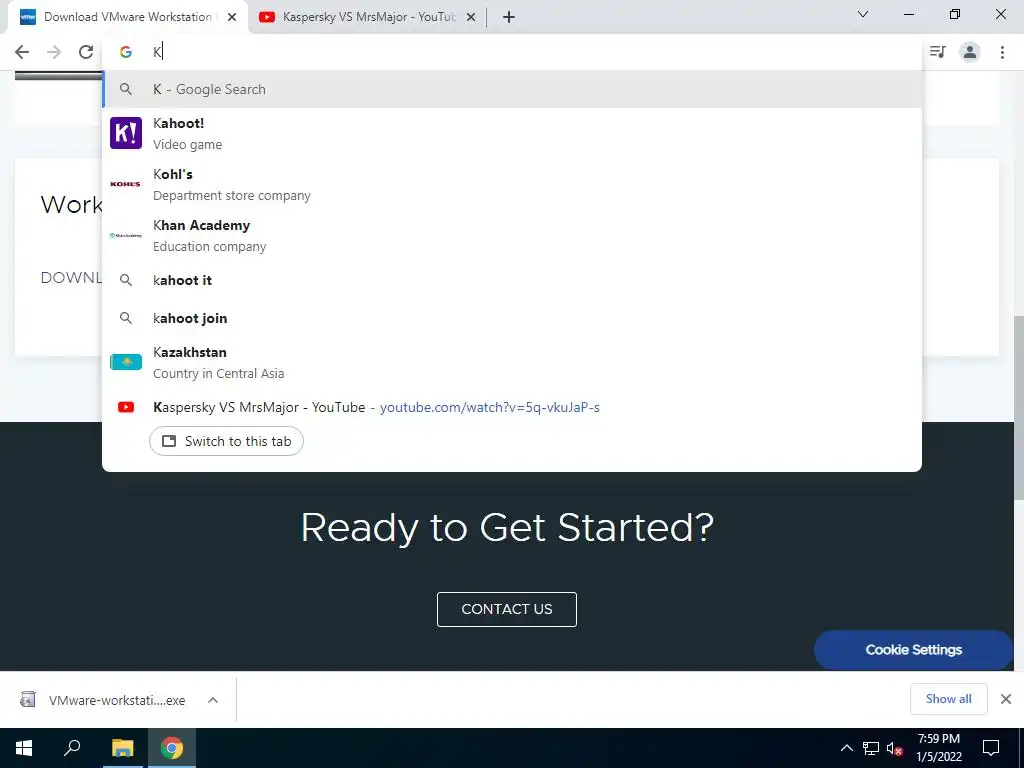Show hidden system tray icons
The width and height of the screenshot is (1024, 768).
point(846,748)
